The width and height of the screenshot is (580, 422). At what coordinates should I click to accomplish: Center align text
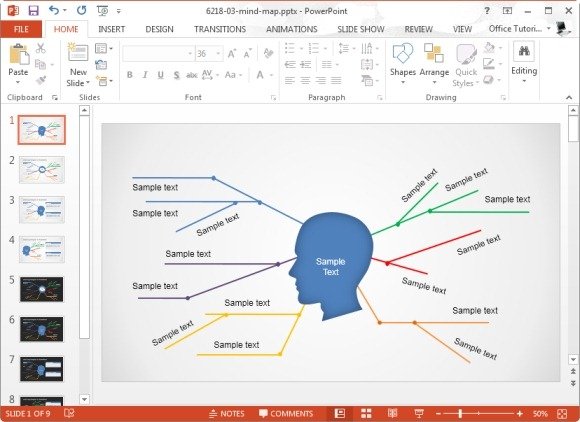point(305,80)
